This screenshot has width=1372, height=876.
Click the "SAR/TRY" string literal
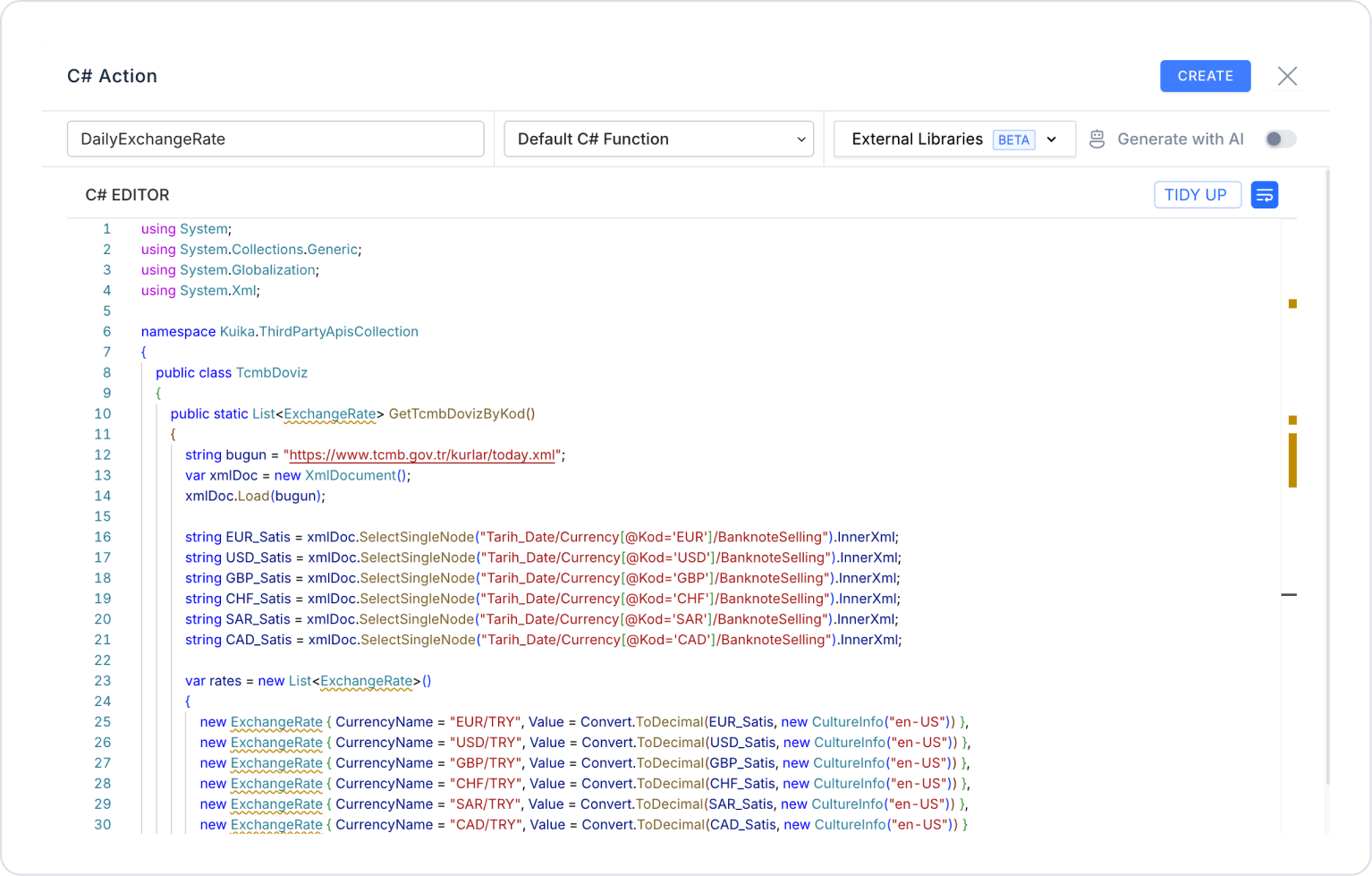tap(485, 804)
